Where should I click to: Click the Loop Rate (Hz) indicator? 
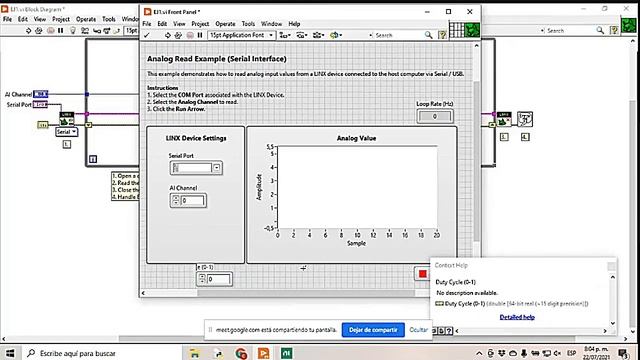point(435,117)
